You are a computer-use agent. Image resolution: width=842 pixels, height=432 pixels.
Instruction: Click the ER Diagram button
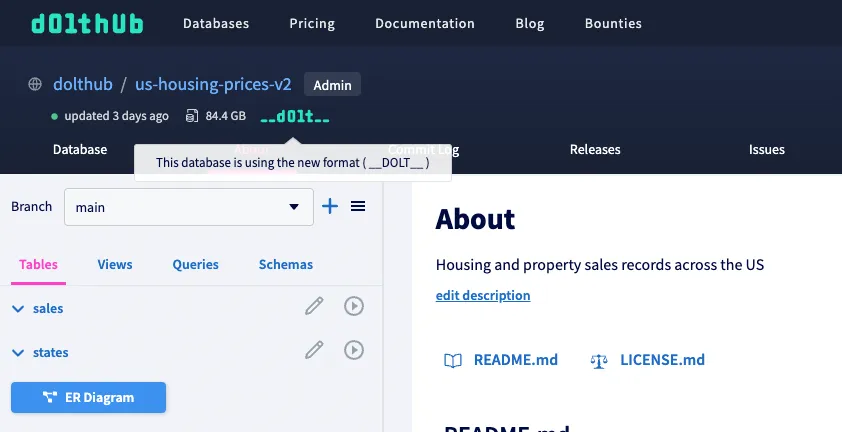click(88, 397)
